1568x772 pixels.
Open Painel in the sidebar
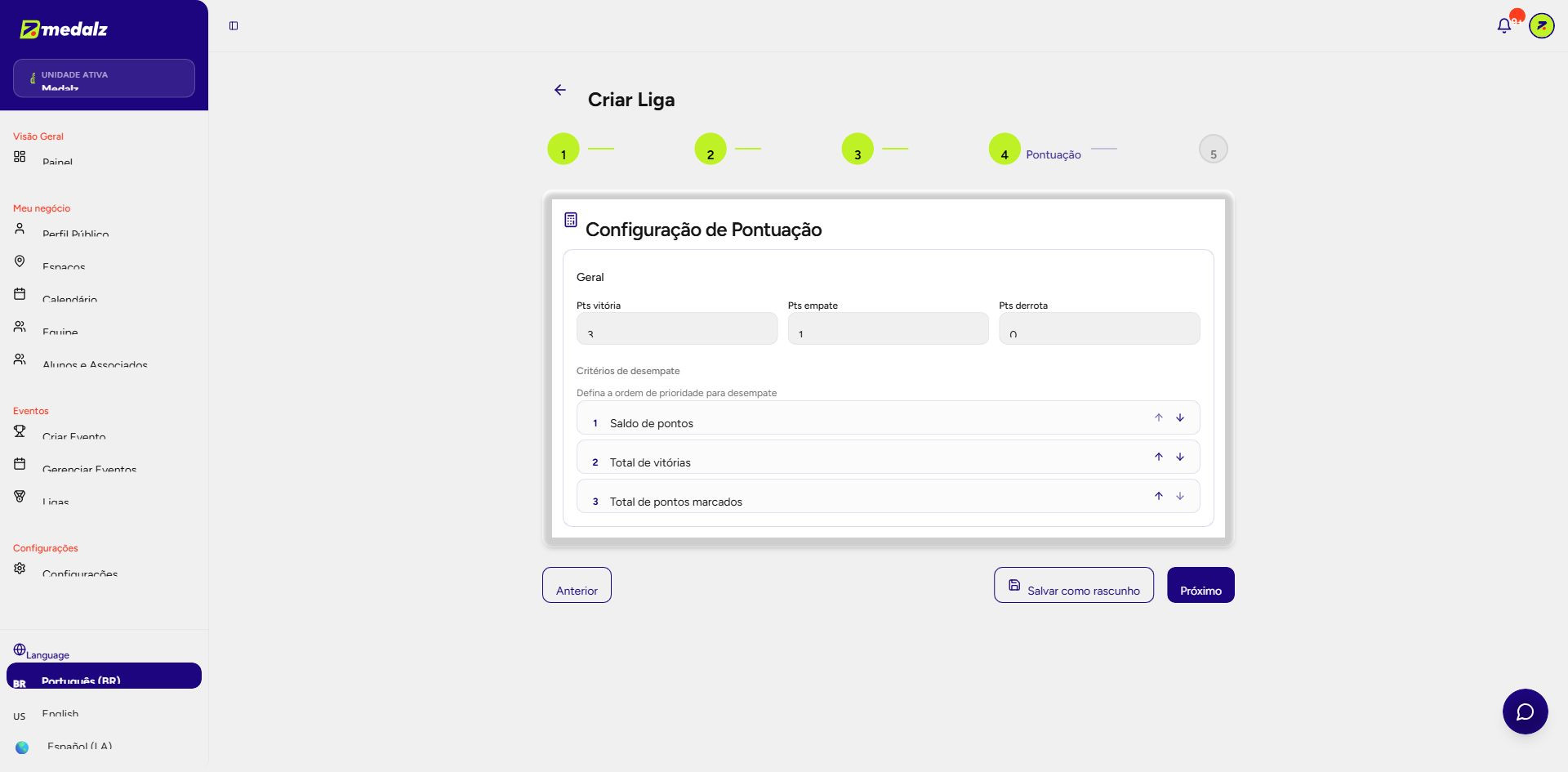click(x=104, y=158)
